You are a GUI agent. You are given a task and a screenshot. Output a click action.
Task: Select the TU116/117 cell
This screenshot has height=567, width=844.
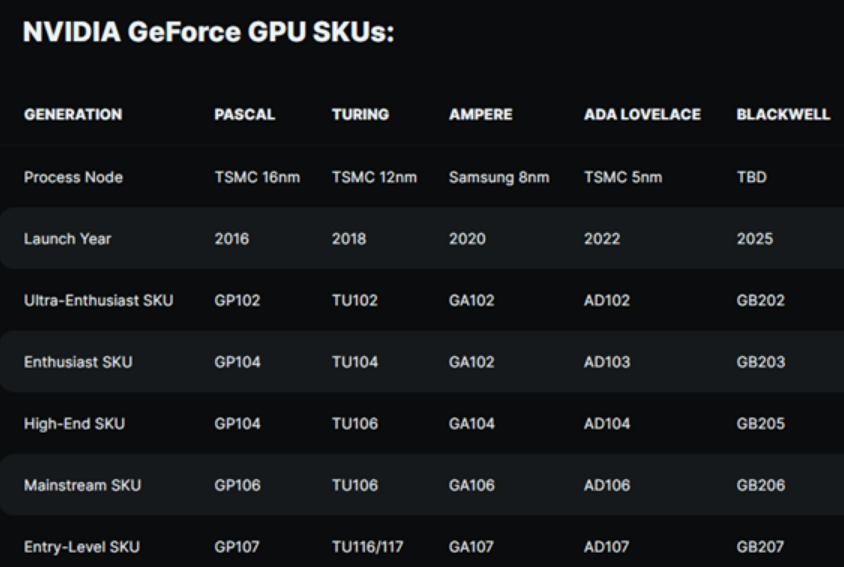(367, 547)
